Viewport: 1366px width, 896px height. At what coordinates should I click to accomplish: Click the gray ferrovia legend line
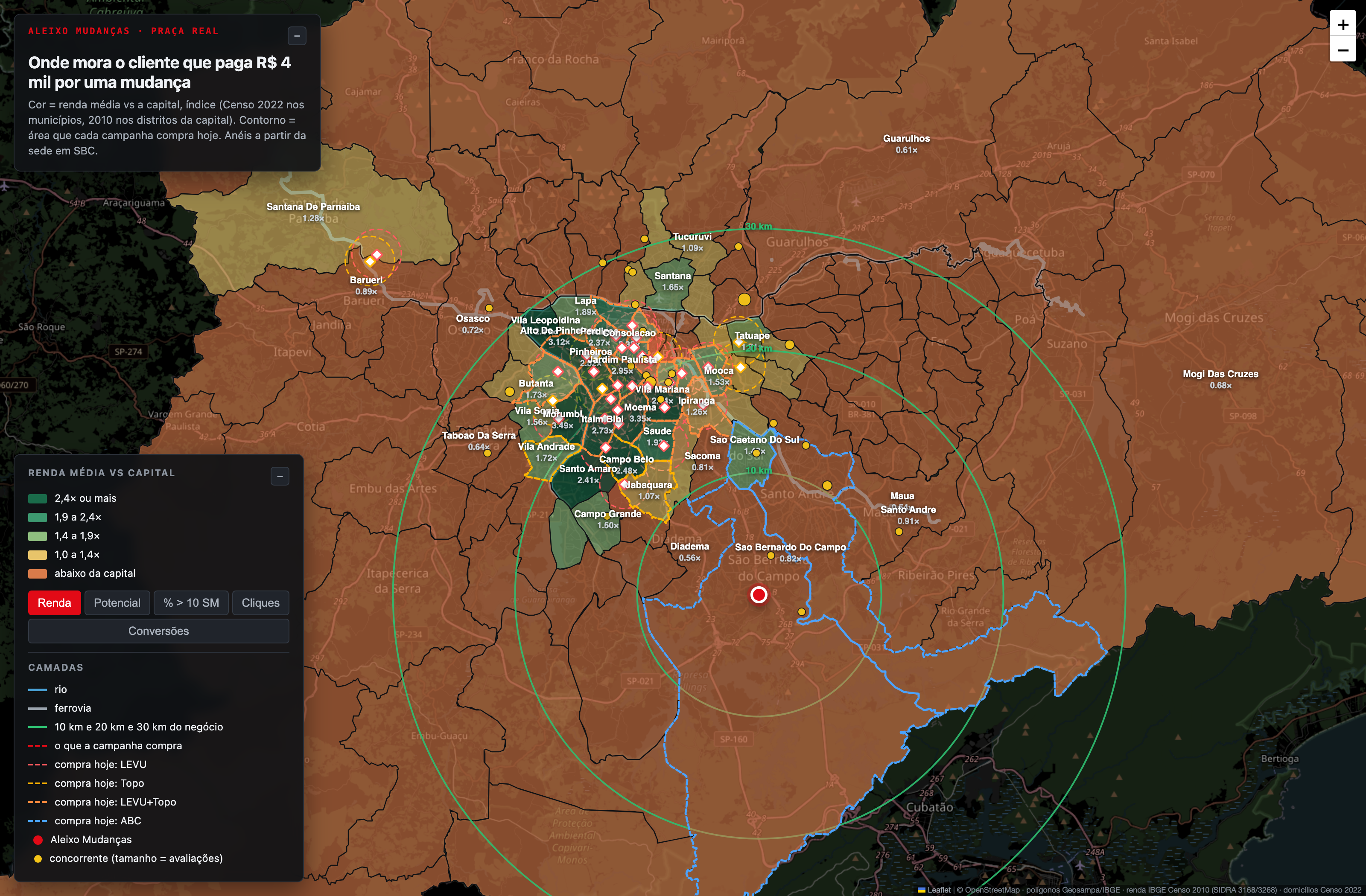(37, 708)
